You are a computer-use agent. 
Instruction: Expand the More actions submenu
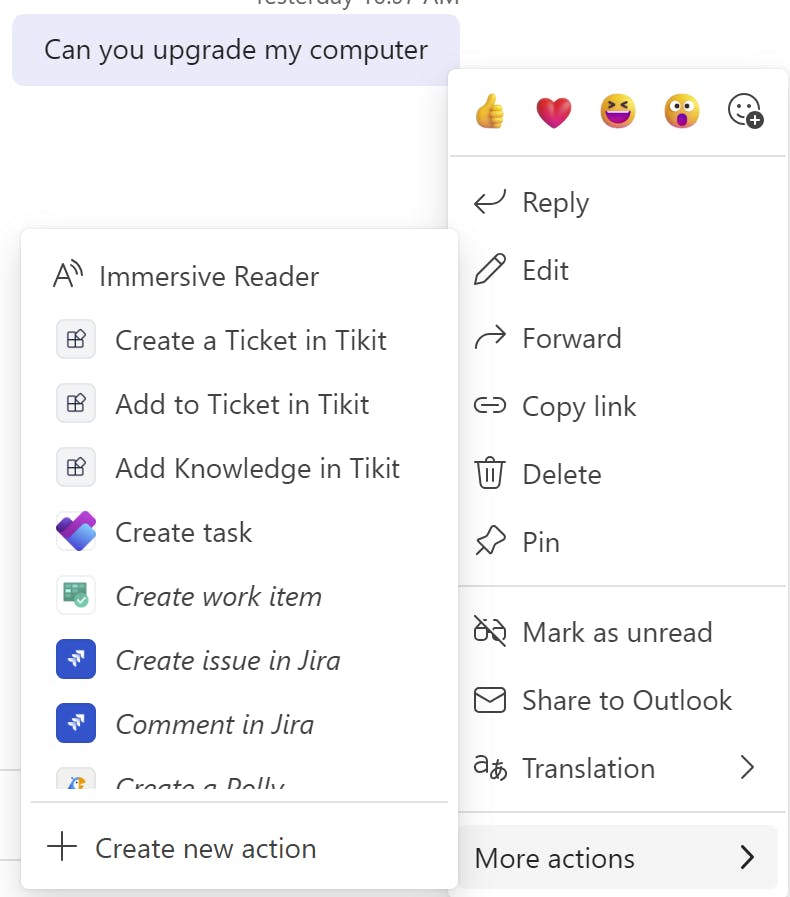tap(617, 858)
